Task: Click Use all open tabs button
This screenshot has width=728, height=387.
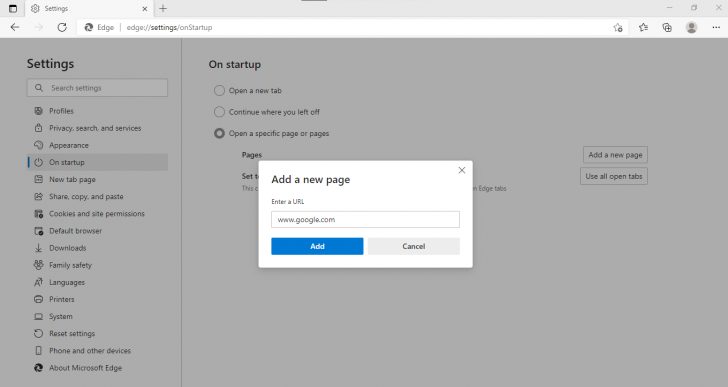Action: (614, 176)
